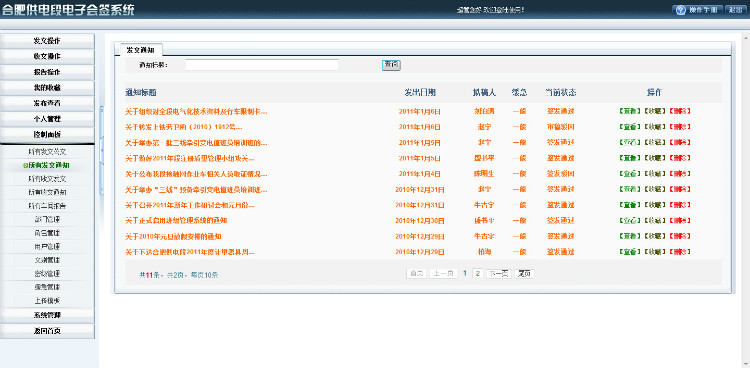Image resolution: width=750 pixels, height=376 pixels.
Task: Click 删除 for the 1912号 notice
Action: (680, 127)
